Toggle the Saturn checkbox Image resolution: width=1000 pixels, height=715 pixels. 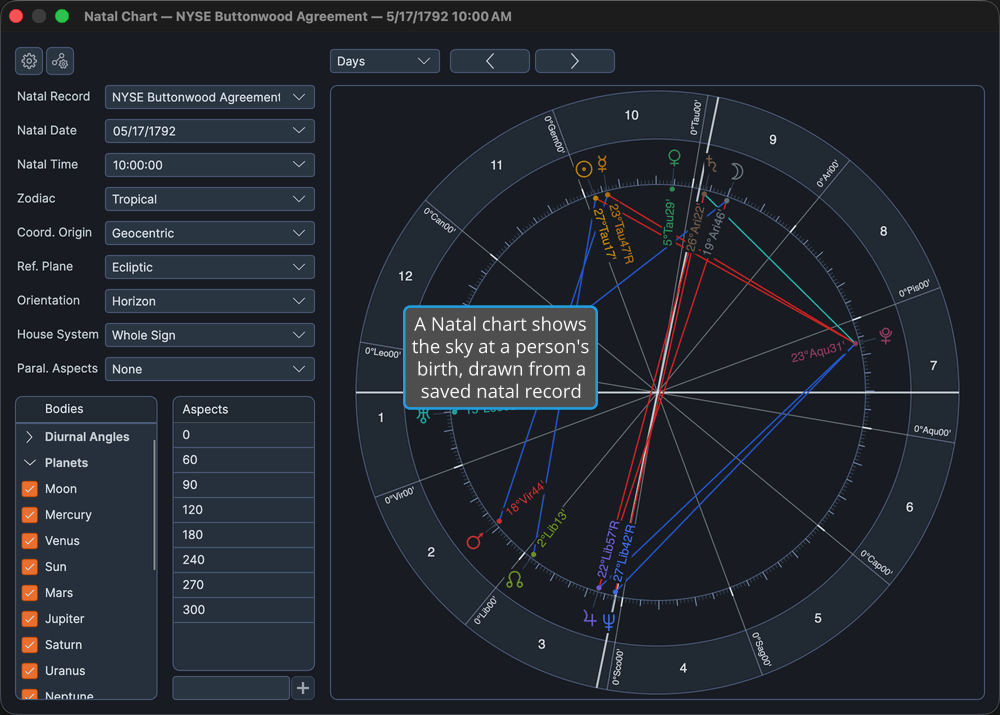[x=29, y=645]
